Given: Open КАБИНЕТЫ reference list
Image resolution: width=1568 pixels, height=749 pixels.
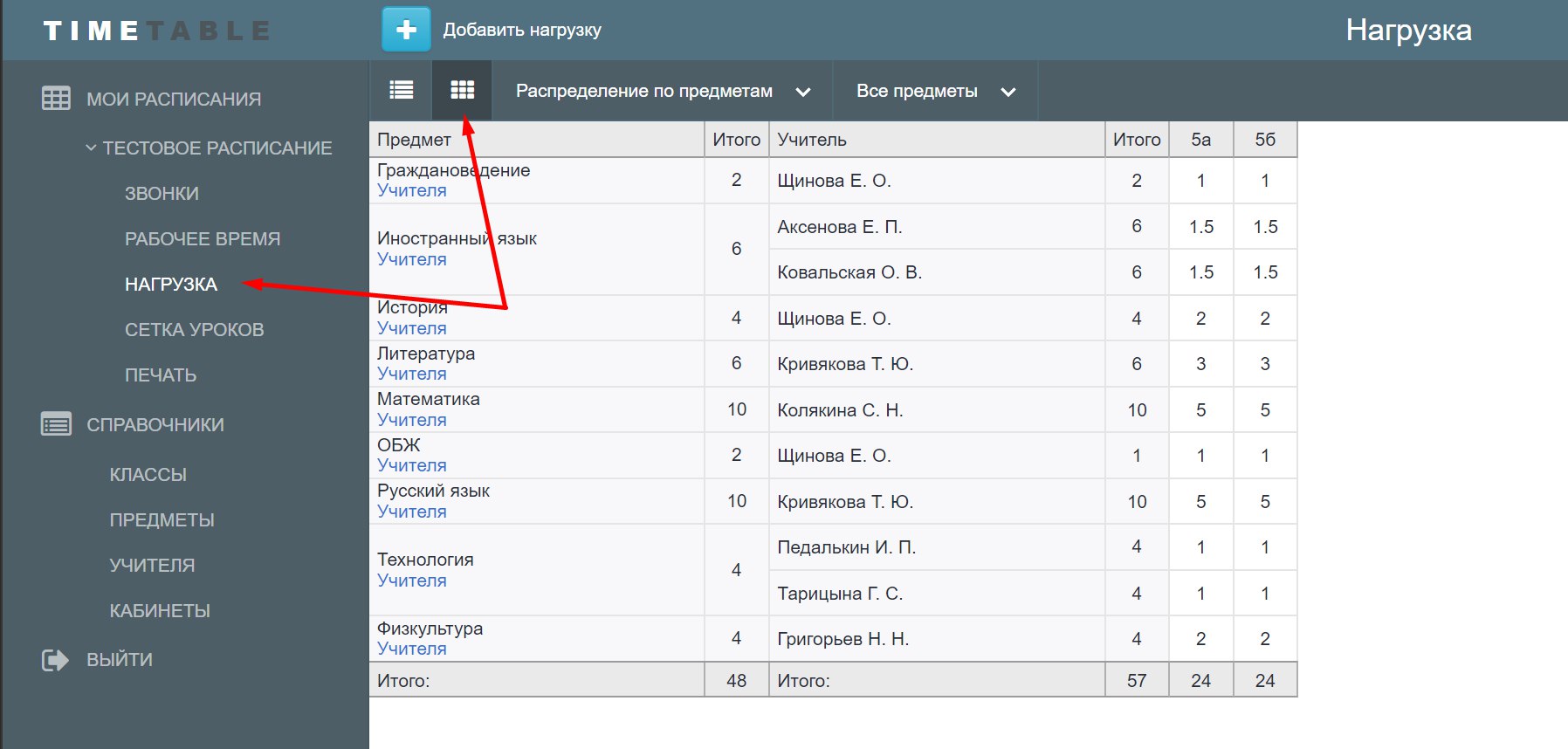Looking at the screenshot, I should [x=160, y=610].
